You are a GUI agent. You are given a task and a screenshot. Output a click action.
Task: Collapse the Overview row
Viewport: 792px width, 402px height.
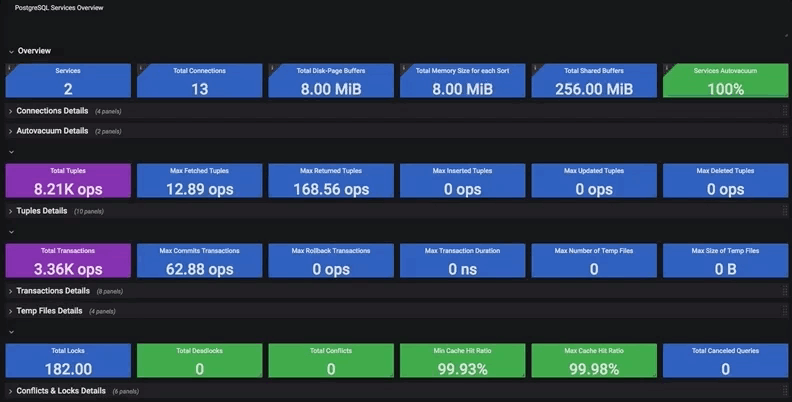11,51
